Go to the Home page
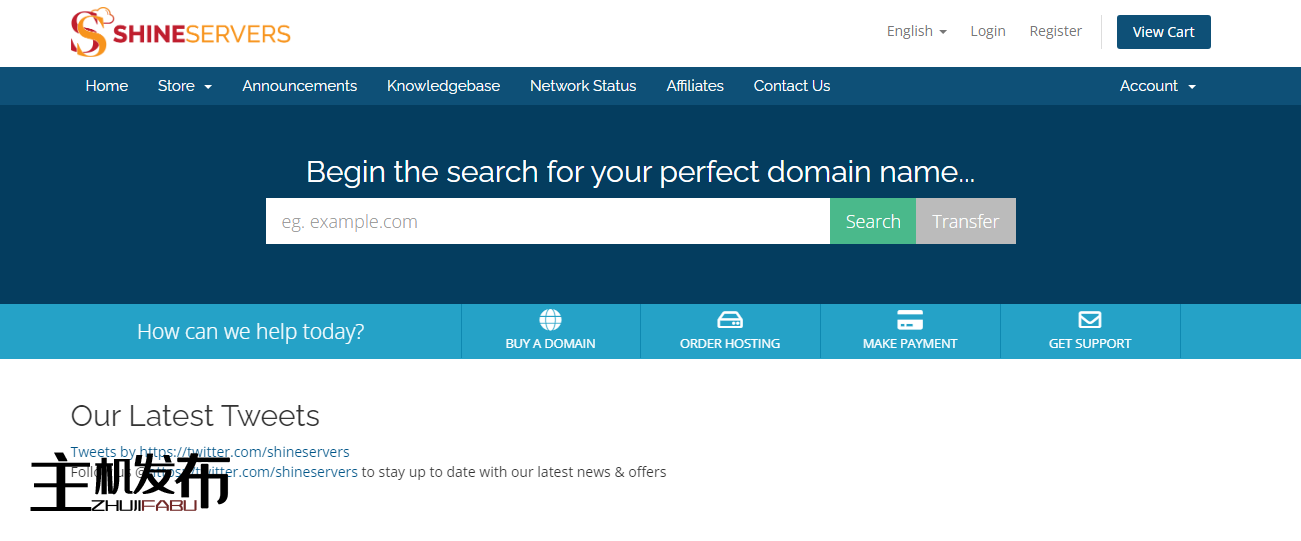The width and height of the screenshot is (1301, 541). tap(107, 86)
